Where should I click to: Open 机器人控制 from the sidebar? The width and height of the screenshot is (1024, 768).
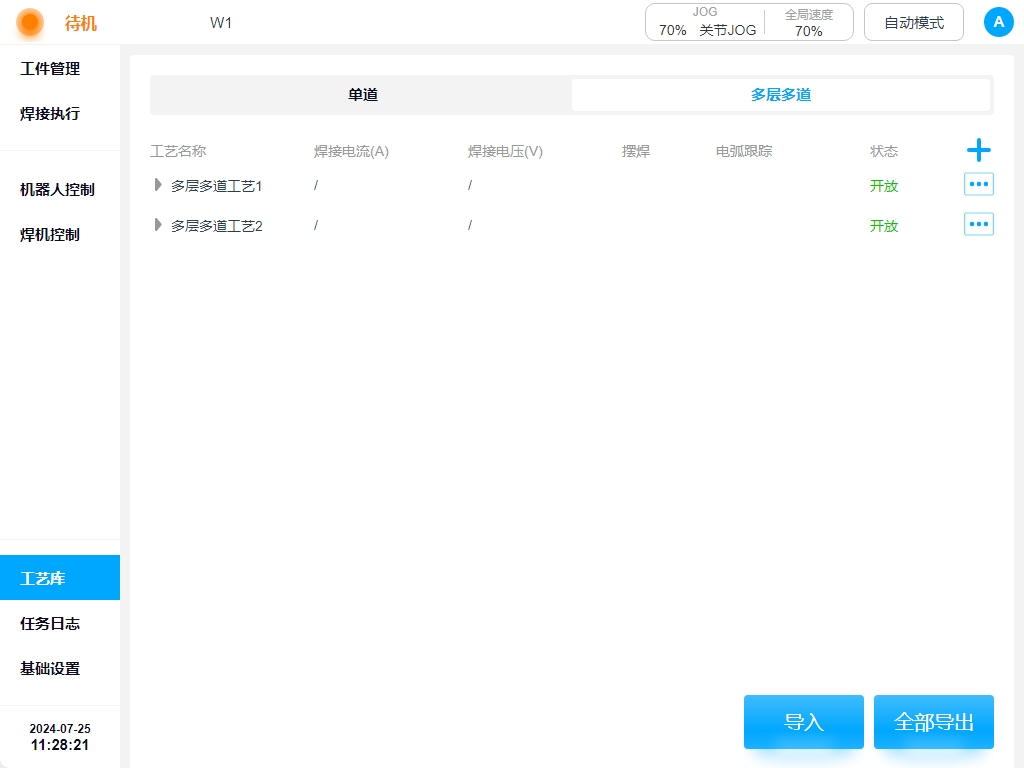click(57, 190)
